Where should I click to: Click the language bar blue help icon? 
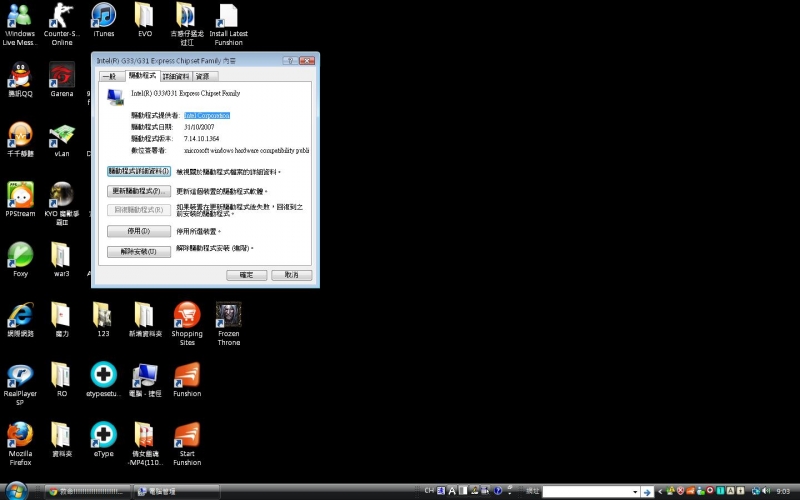pyautogui.click(x=498, y=491)
